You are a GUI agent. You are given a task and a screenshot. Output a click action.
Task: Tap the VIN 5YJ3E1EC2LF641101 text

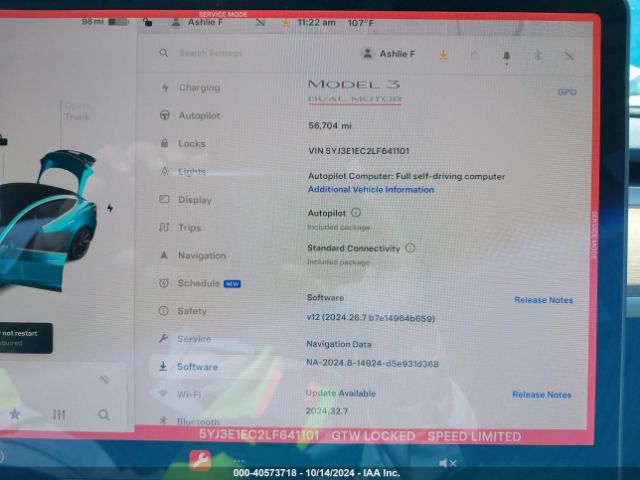359,151
